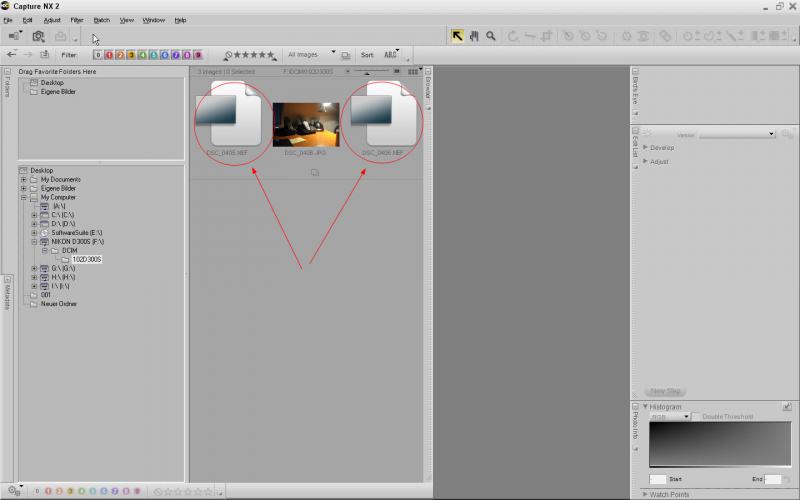This screenshot has width=800, height=500.
Task: Open the Help menu
Action: click(x=180, y=20)
